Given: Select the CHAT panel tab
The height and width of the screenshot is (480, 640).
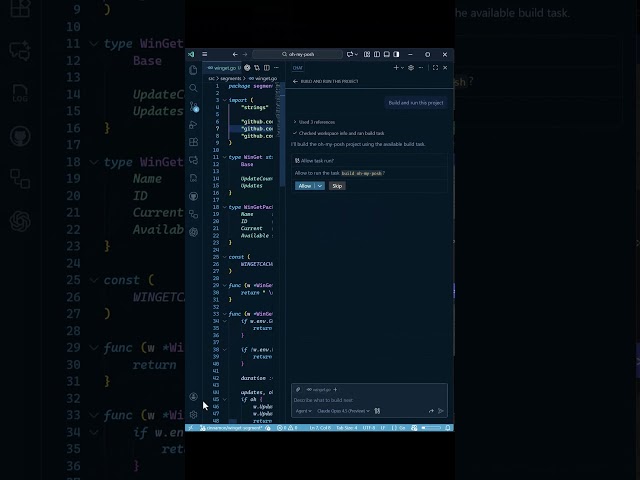Looking at the screenshot, I should [x=298, y=68].
